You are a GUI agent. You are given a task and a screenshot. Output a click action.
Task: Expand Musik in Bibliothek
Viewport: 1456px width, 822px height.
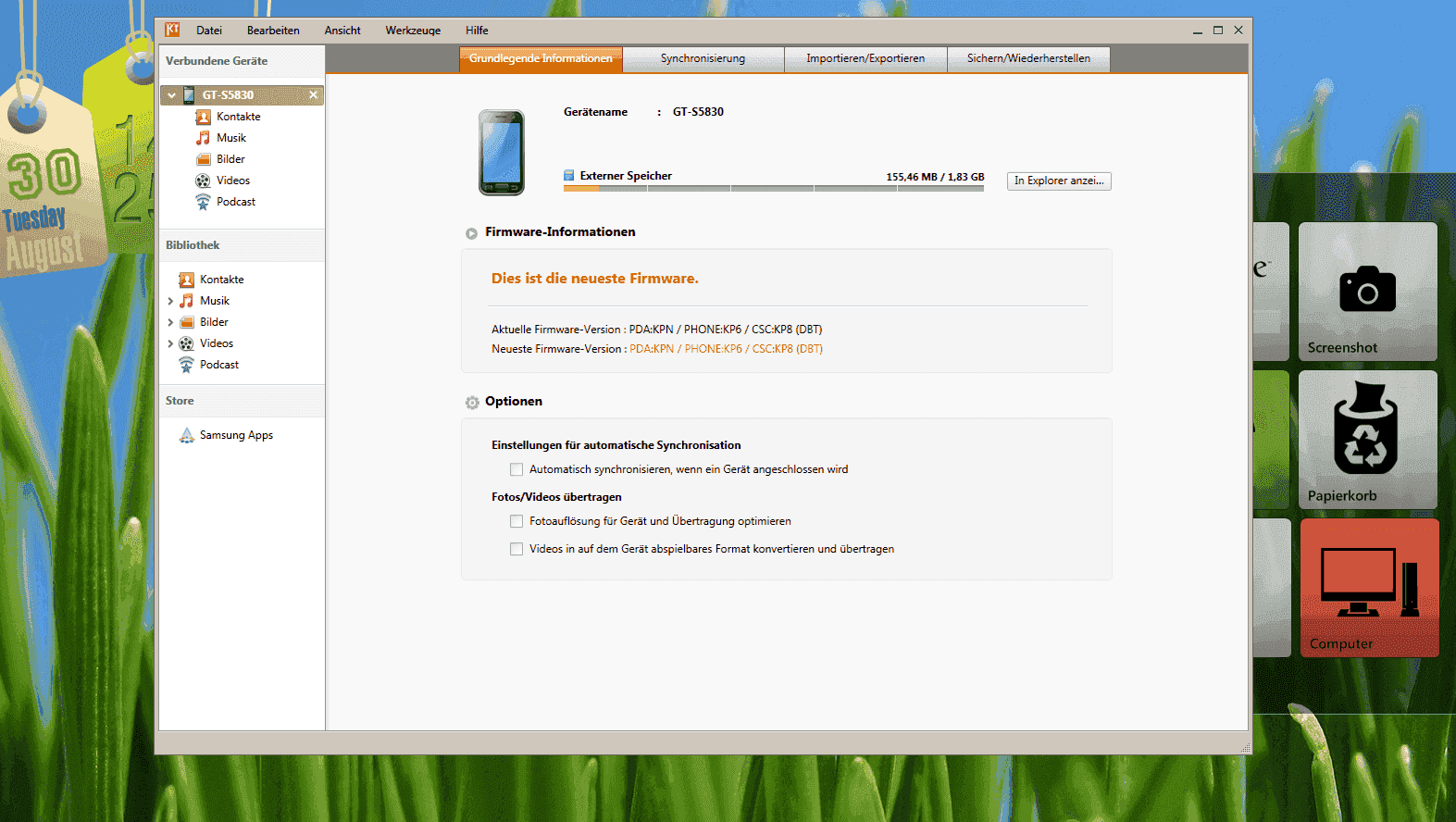[x=170, y=301]
